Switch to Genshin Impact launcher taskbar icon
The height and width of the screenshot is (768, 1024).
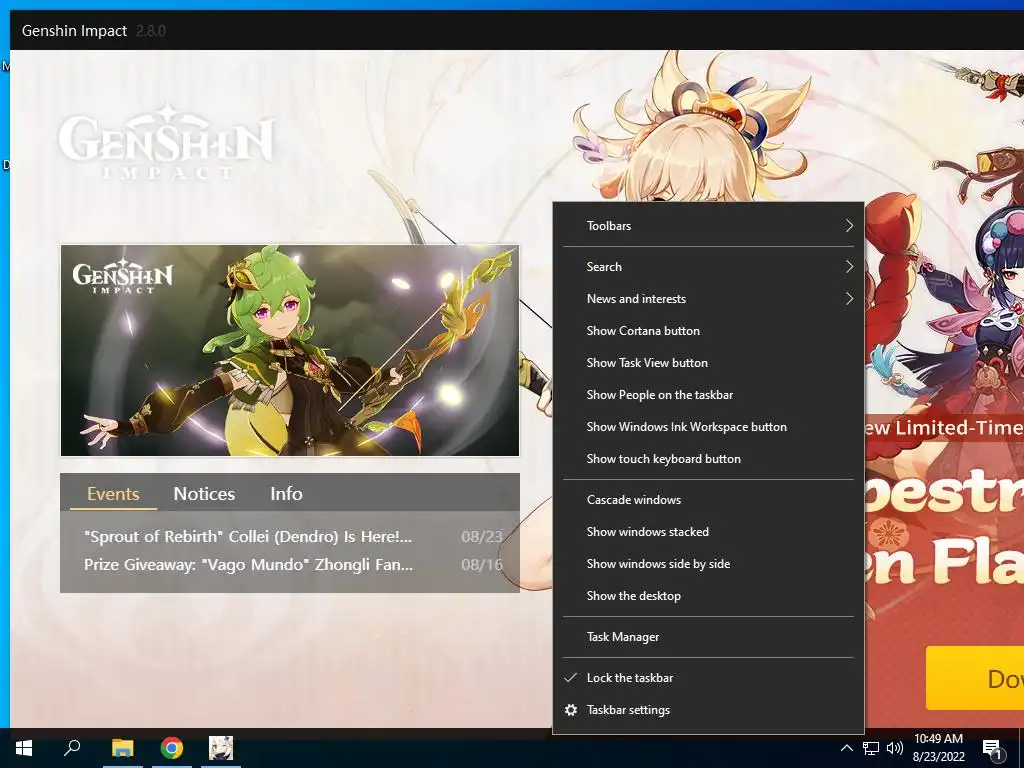(221, 748)
